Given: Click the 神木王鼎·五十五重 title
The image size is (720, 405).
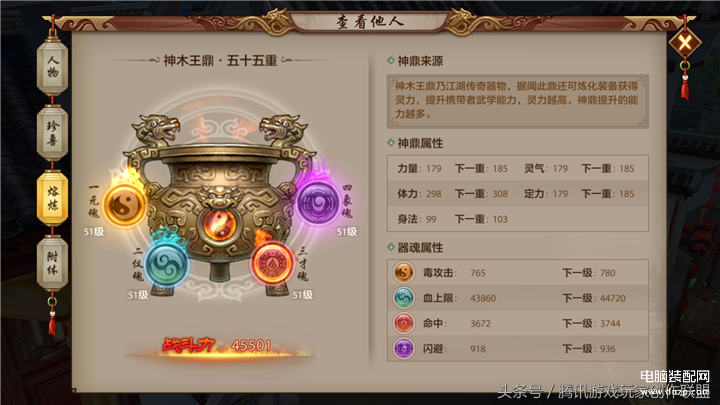Looking at the screenshot, I should (220, 61).
